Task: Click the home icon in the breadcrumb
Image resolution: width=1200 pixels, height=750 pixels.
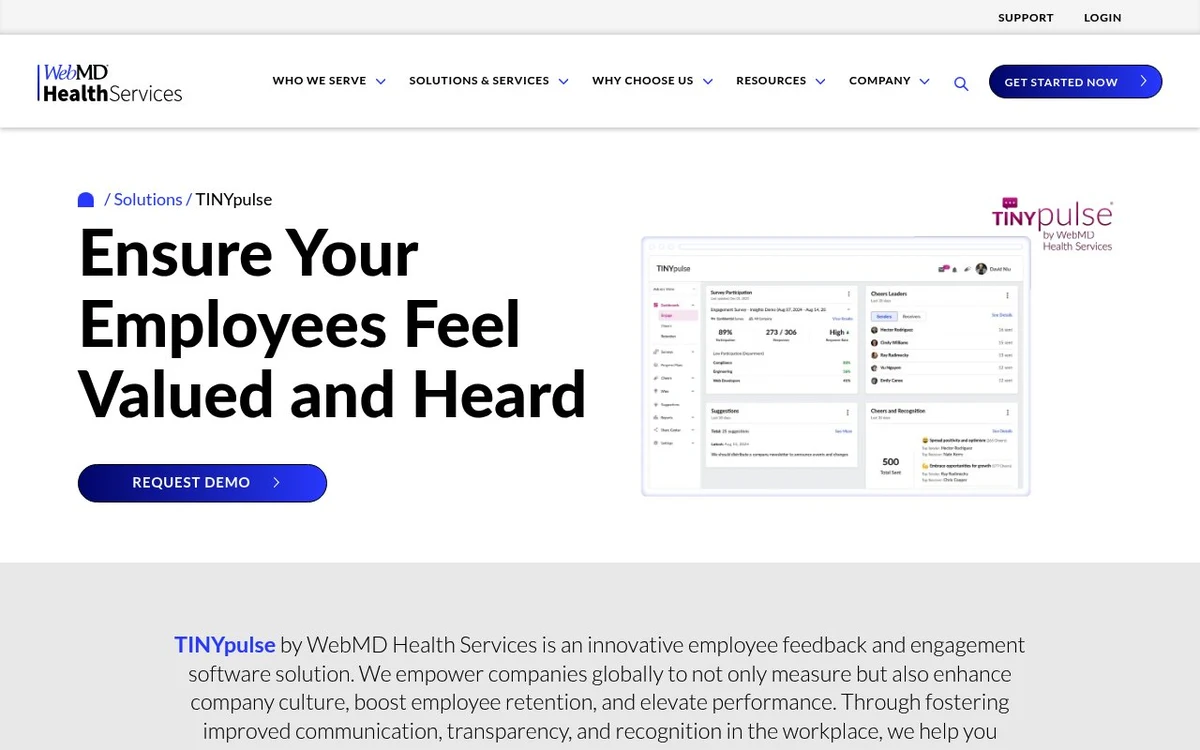Action: 86,200
